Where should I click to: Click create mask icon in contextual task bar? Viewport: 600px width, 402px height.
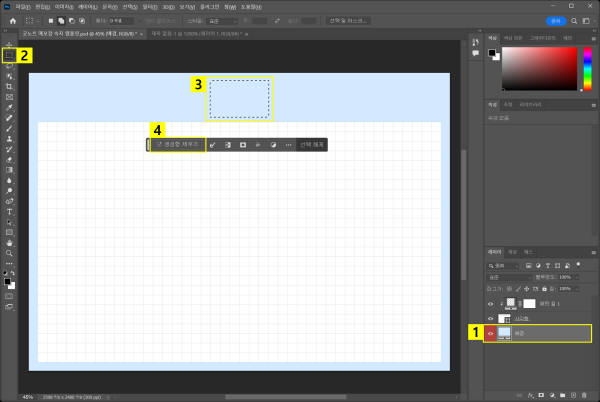pos(243,145)
